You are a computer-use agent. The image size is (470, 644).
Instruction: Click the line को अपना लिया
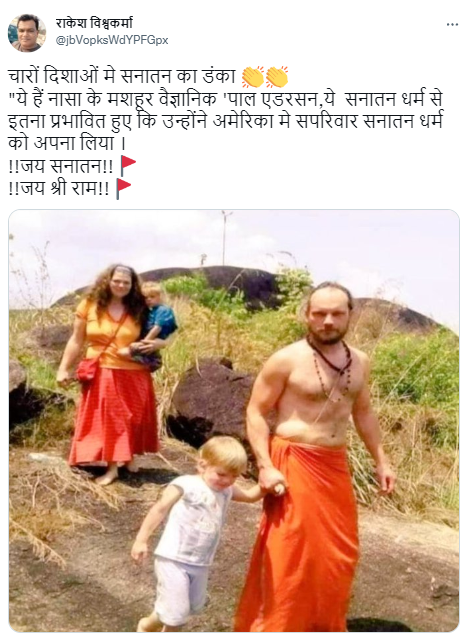click(x=67, y=143)
